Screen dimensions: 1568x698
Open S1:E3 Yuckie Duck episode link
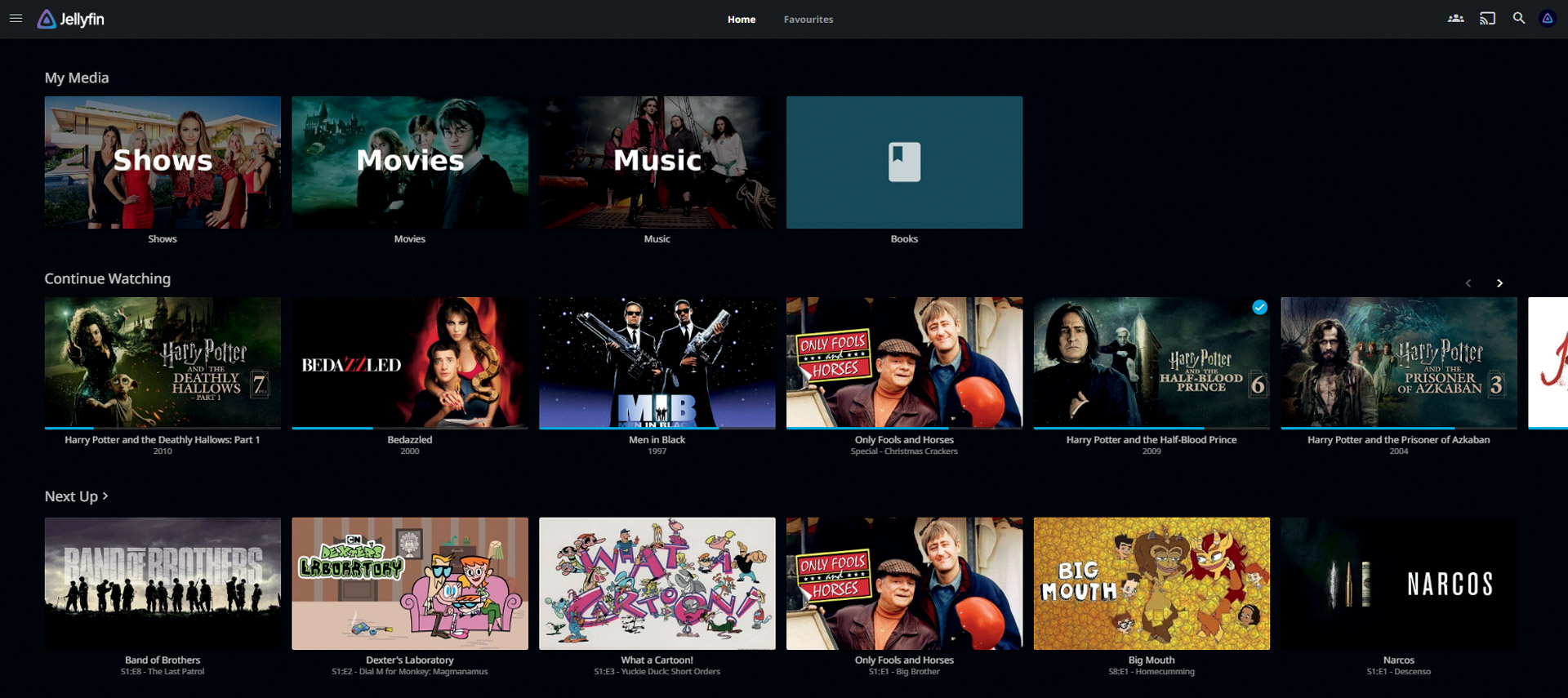(657, 672)
